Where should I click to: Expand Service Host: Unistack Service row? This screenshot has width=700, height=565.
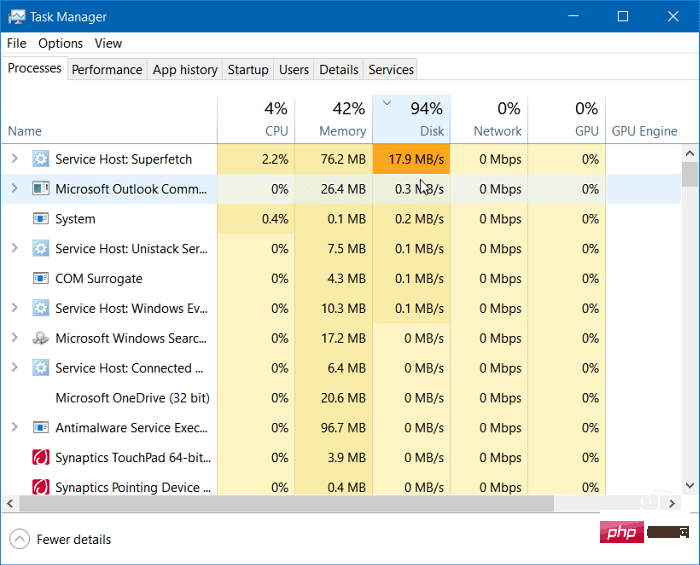pos(14,248)
